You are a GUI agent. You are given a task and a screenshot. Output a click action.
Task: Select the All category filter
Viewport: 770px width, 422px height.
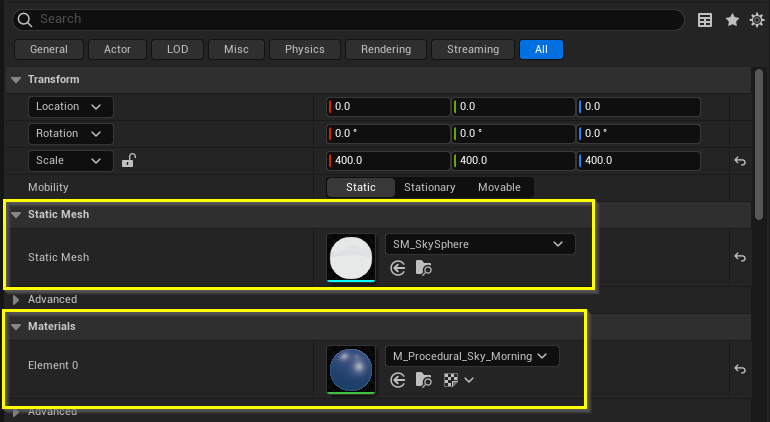(541, 50)
